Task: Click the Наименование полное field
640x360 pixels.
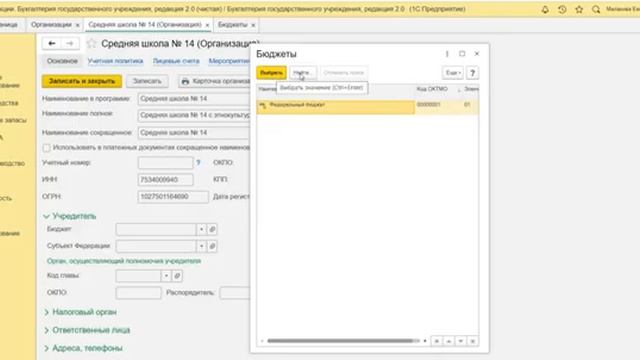Action: 194,116
